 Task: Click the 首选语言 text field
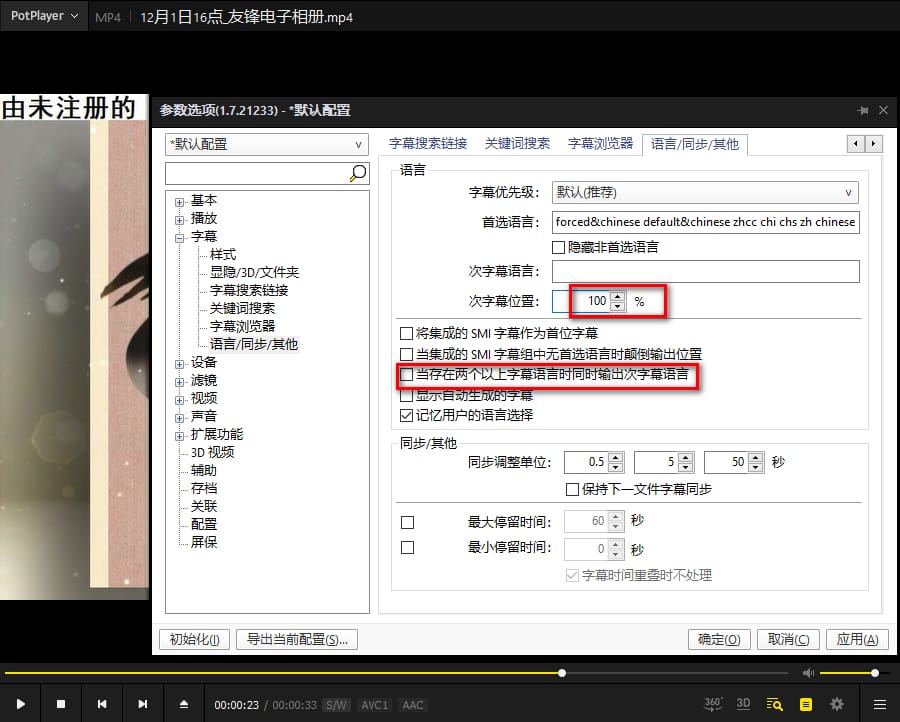point(705,222)
